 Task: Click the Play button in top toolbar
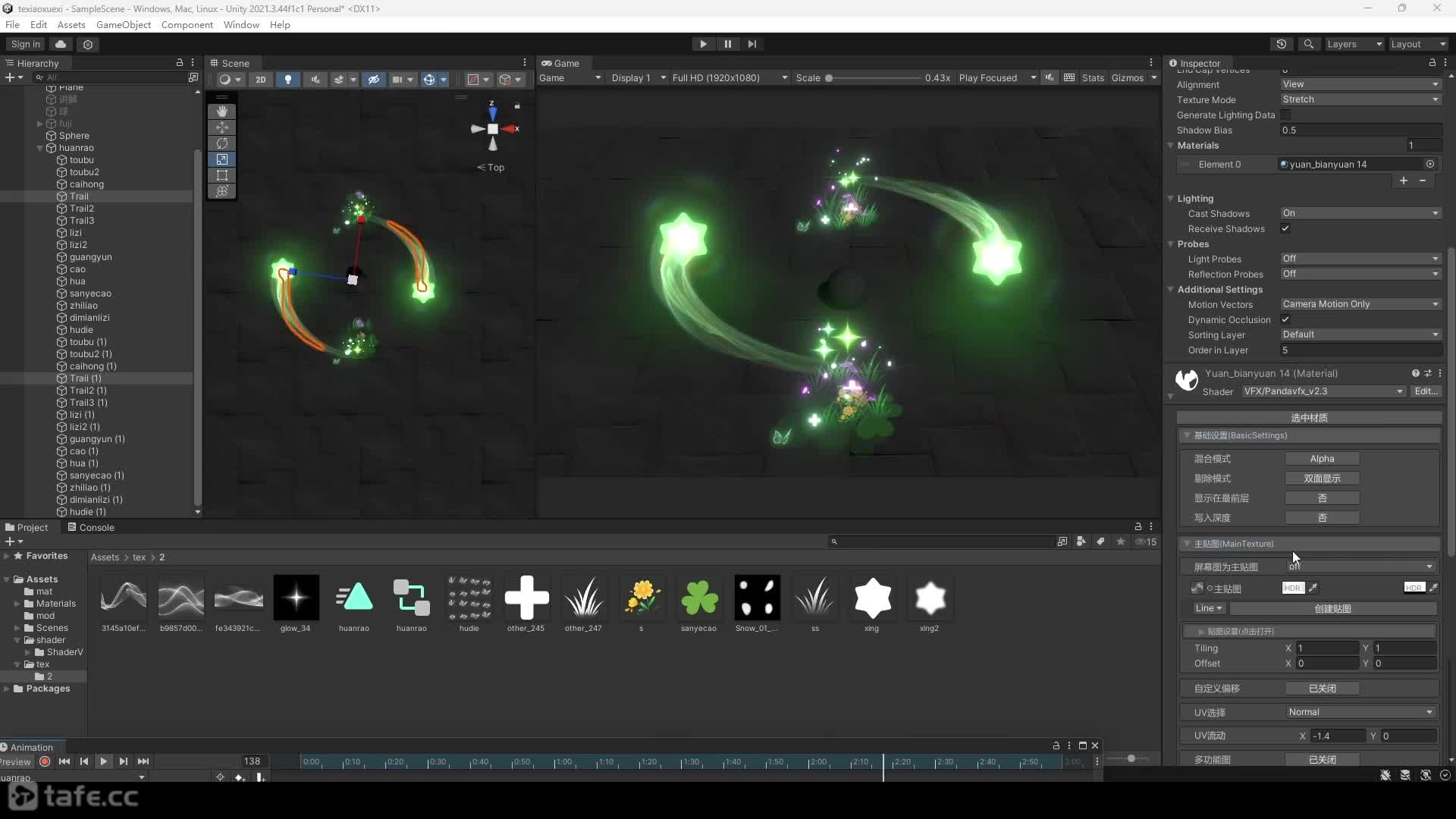pos(703,44)
